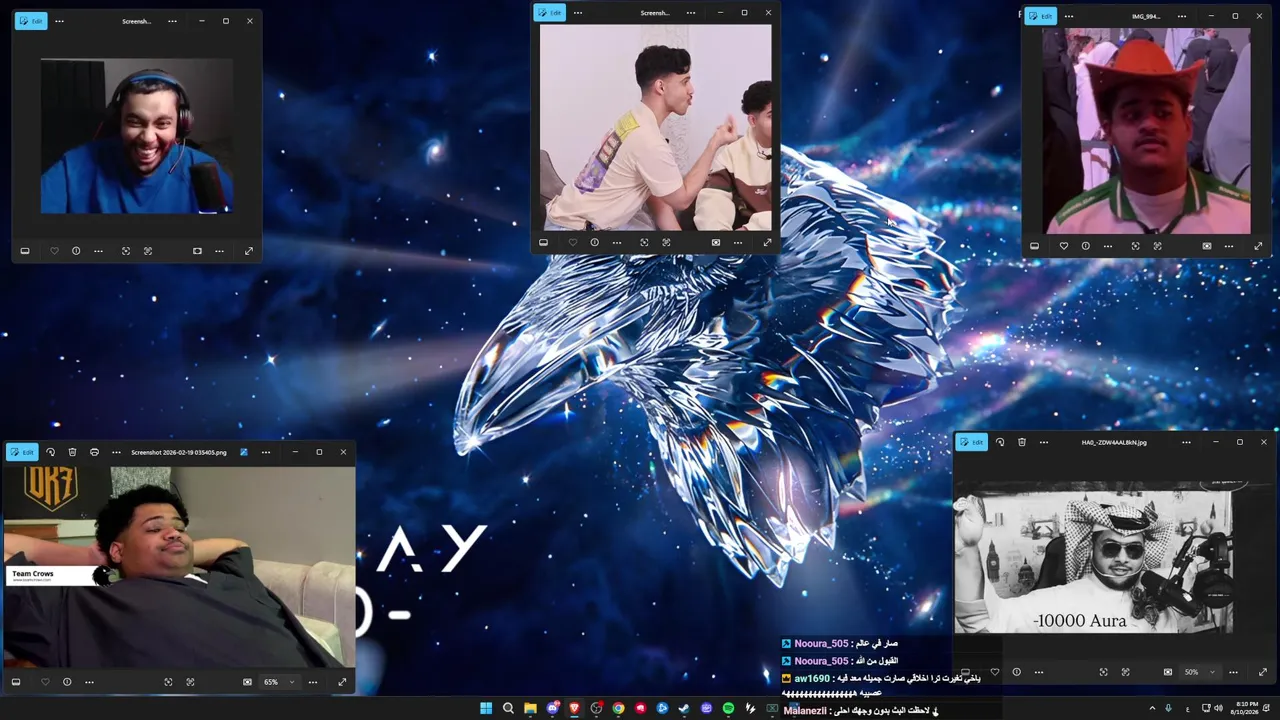Enter fullscreen in the two-men photo window
This screenshot has height=720, width=1280.
(x=767, y=242)
